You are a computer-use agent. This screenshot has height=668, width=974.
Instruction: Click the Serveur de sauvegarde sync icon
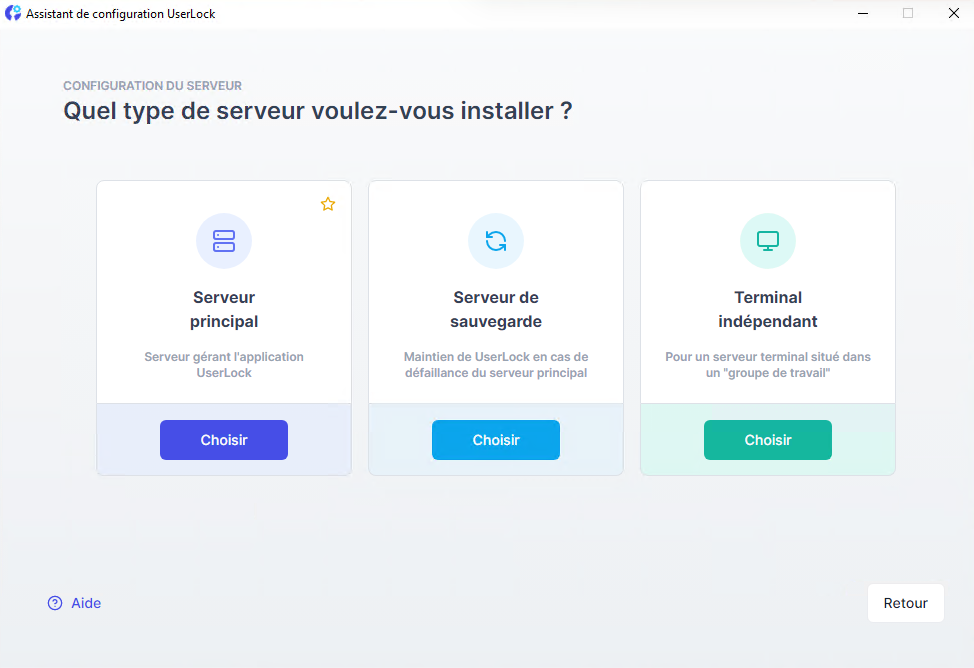(495, 240)
